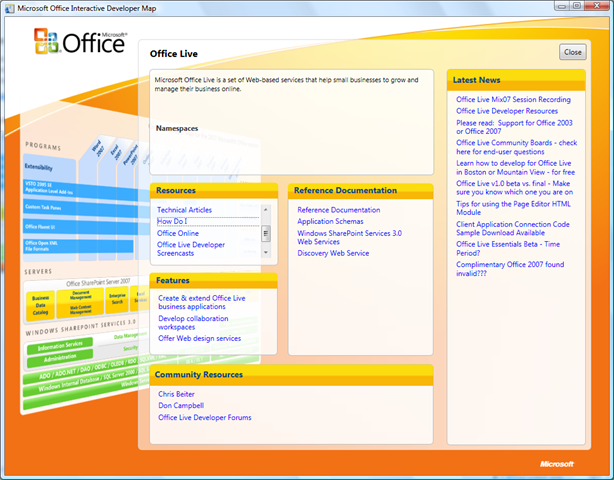Click the window title bar app icon
Viewport: 614px width, 480px height.
pos(9,8)
